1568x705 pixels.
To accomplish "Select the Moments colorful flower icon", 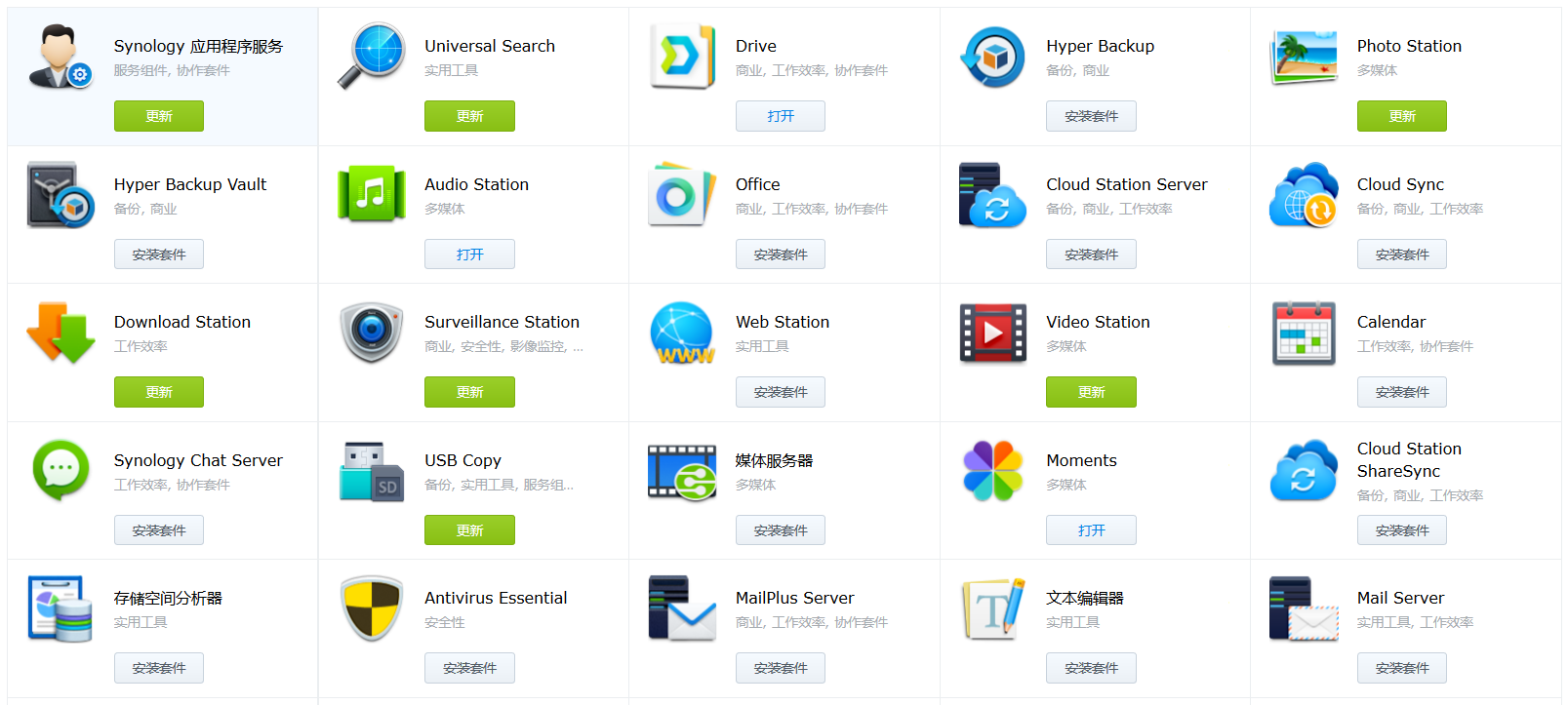I will pos(992,471).
